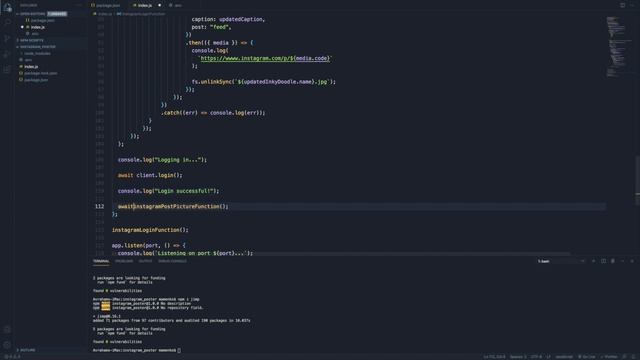This screenshot has height=360, width=640.
Task: Select the Terminal panel tab
Action: pyautogui.click(x=101, y=261)
